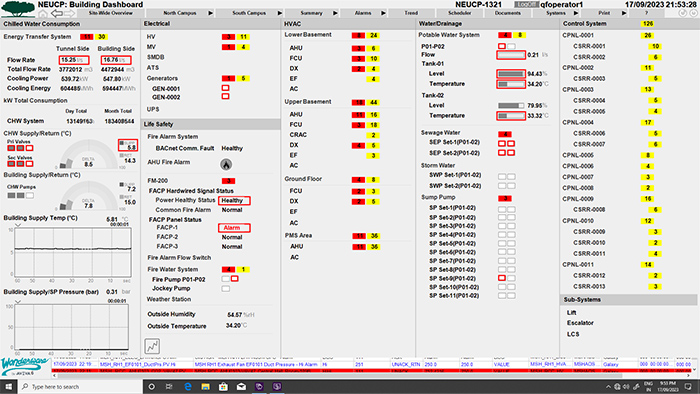Click the LogOff button

click(x=526, y=4)
